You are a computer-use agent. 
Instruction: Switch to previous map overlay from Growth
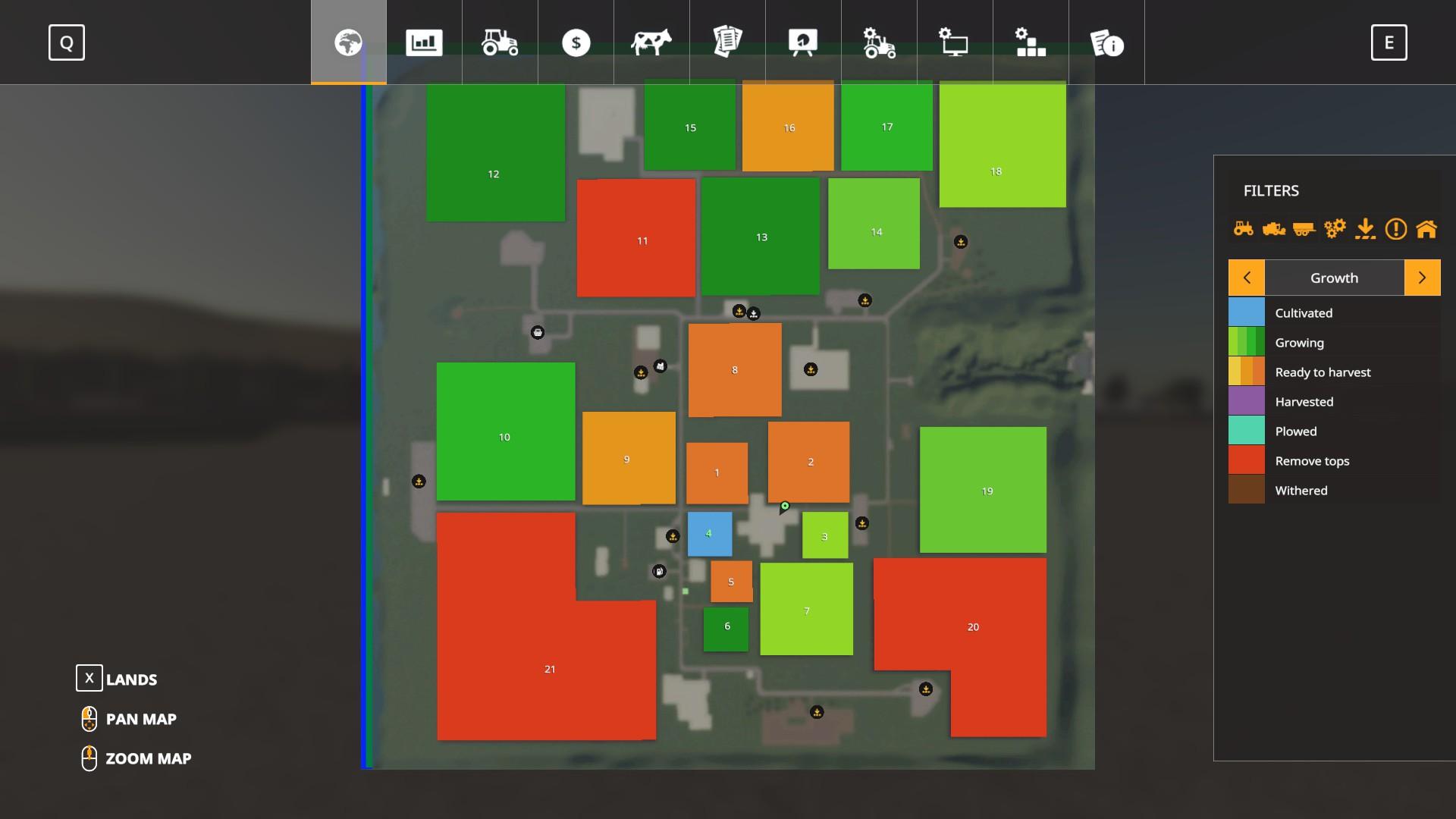[1247, 278]
